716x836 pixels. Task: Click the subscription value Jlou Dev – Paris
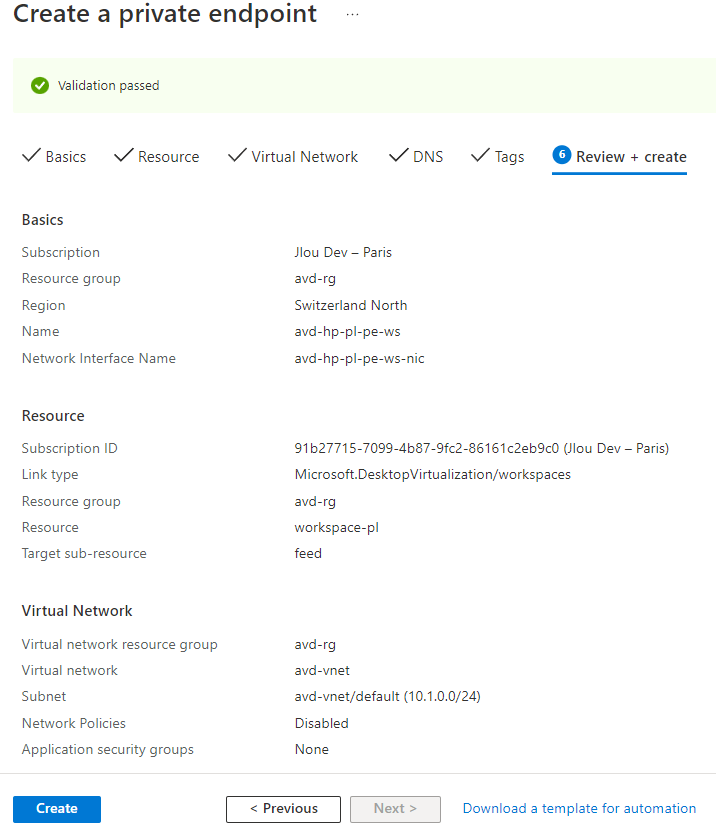click(343, 252)
